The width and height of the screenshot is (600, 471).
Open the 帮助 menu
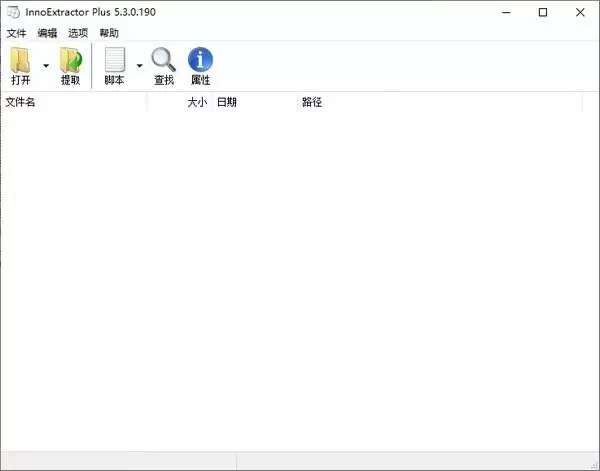click(109, 33)
